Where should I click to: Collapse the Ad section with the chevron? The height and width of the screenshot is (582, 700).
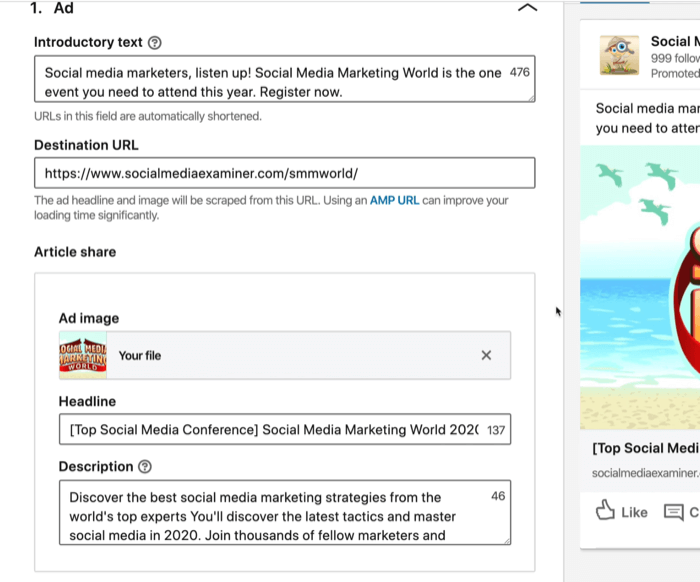click(527, 8)
